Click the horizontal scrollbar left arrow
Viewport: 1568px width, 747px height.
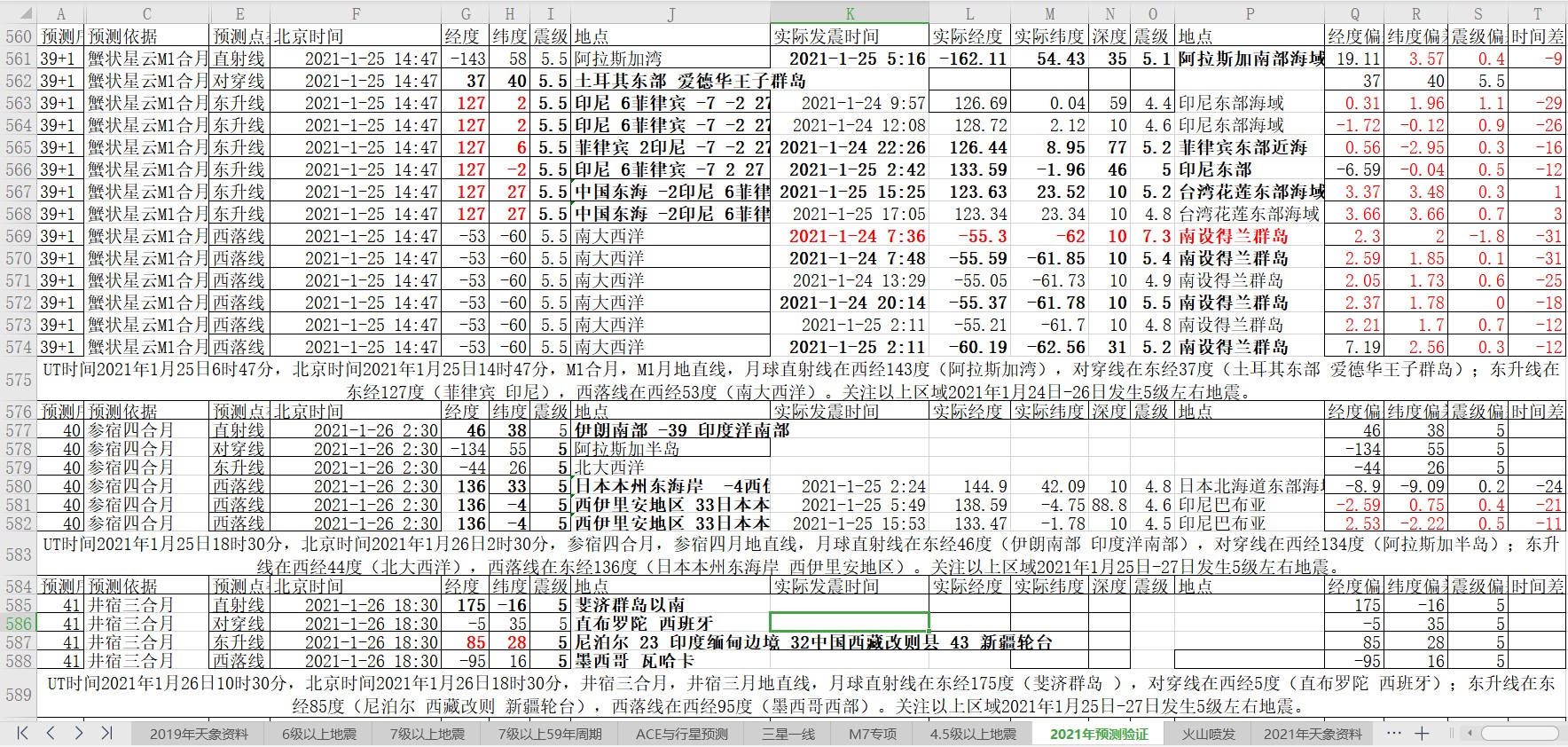tap(1470, 733)
